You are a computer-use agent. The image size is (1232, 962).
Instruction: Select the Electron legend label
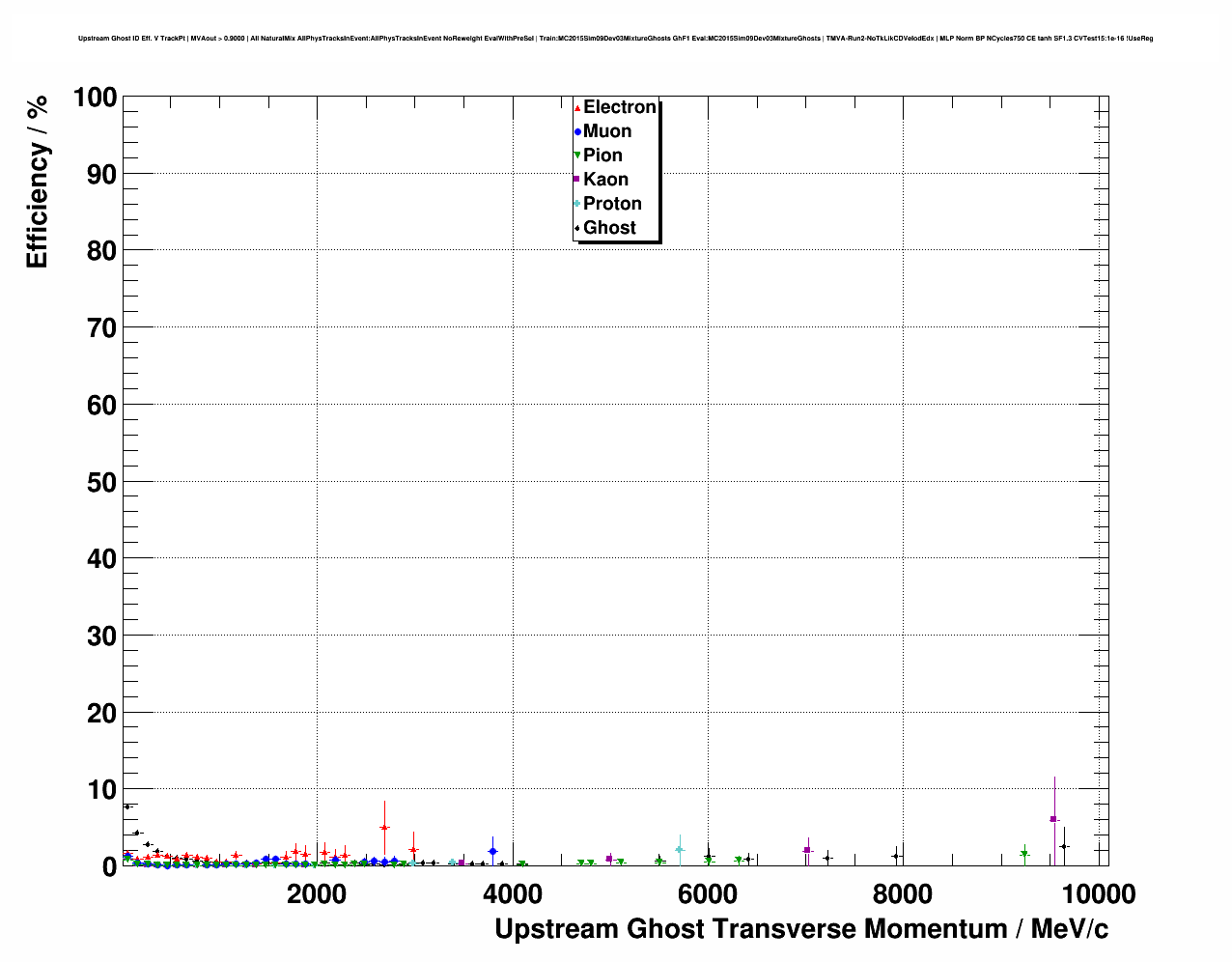620,107
